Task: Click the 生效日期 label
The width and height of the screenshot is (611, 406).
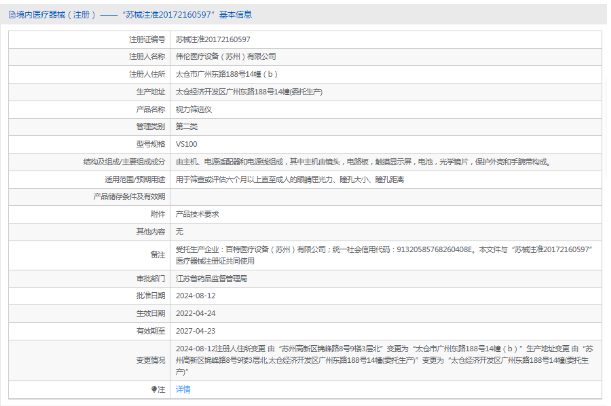Action: tap(150, 313)
